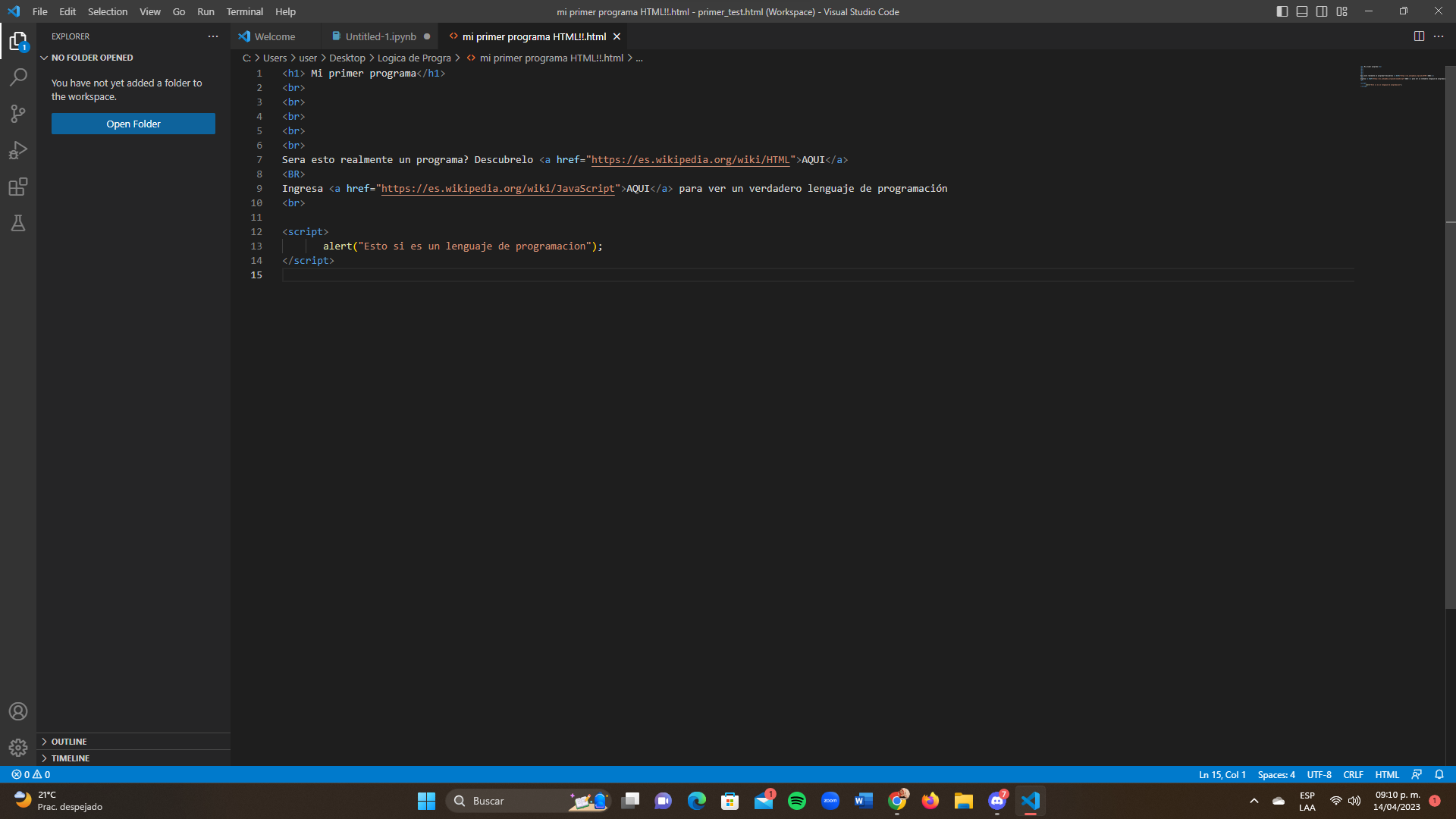This screenshot has height=819, width=1456.
Task: Switch to the Untitled-1.ipynb tab
Action: click(x=381, y=36)
